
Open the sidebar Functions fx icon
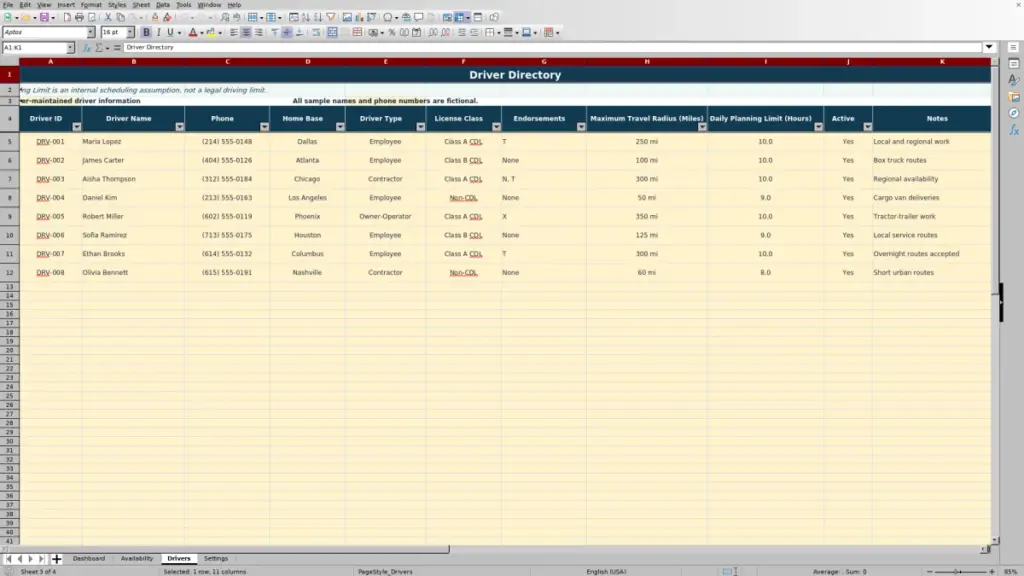(x=1014, y=131)
